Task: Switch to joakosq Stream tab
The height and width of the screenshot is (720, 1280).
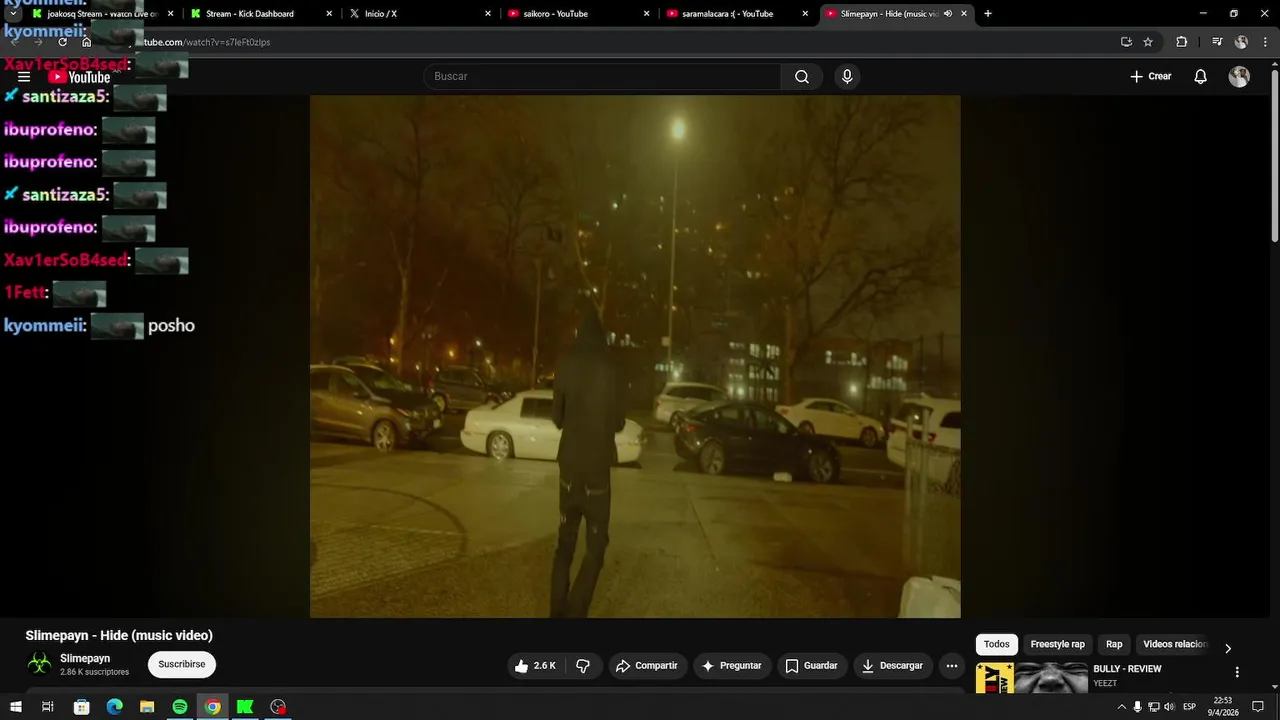Action: (103, 14)
